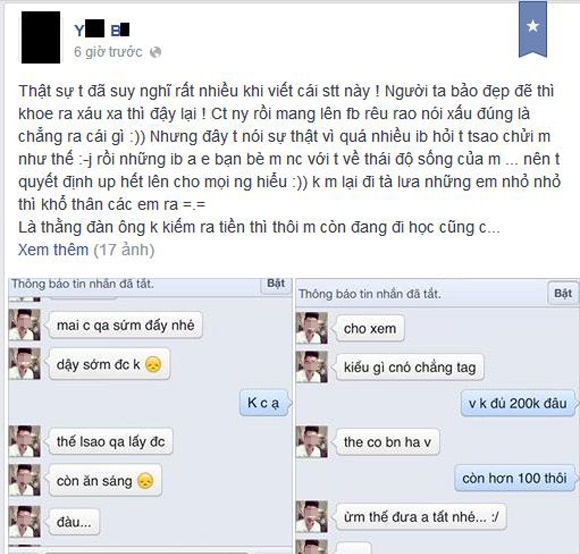Expand post with 'Xem thêm' link
Viewport: 580px width, 554px height.
pyautogui.click(x=53, y=250)
